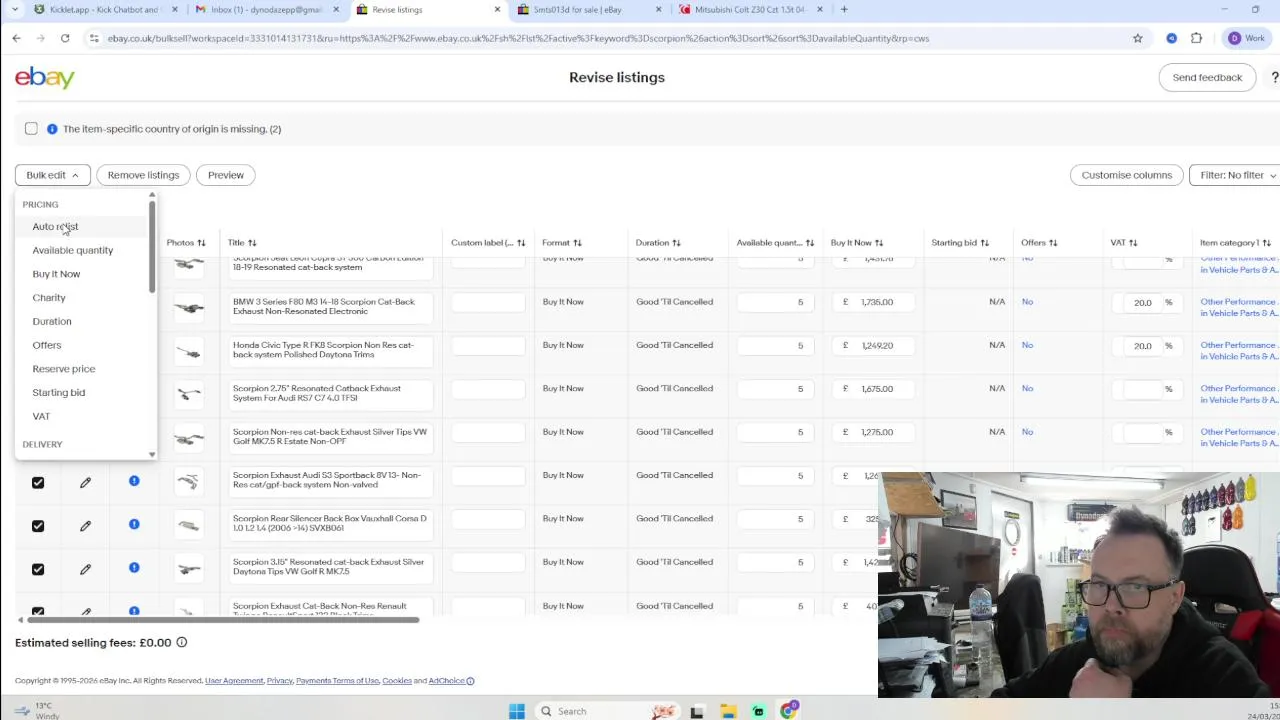This screenshot has width=1280, height=720.
Task: Choose Starting bid in Bulk edit menu
Action: [x=59, y=393]
